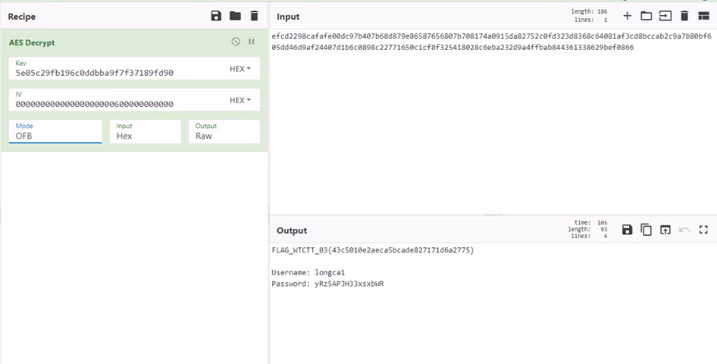
Task: Click the Password line in the output
Action: [327, 284]
